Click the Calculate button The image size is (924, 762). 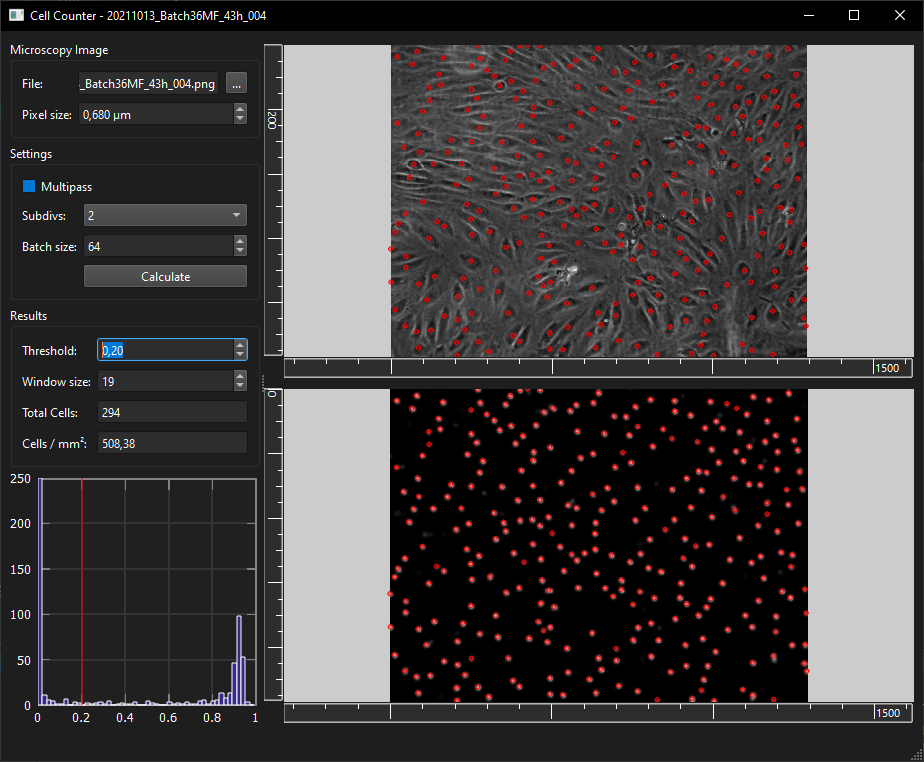[165, 276]
